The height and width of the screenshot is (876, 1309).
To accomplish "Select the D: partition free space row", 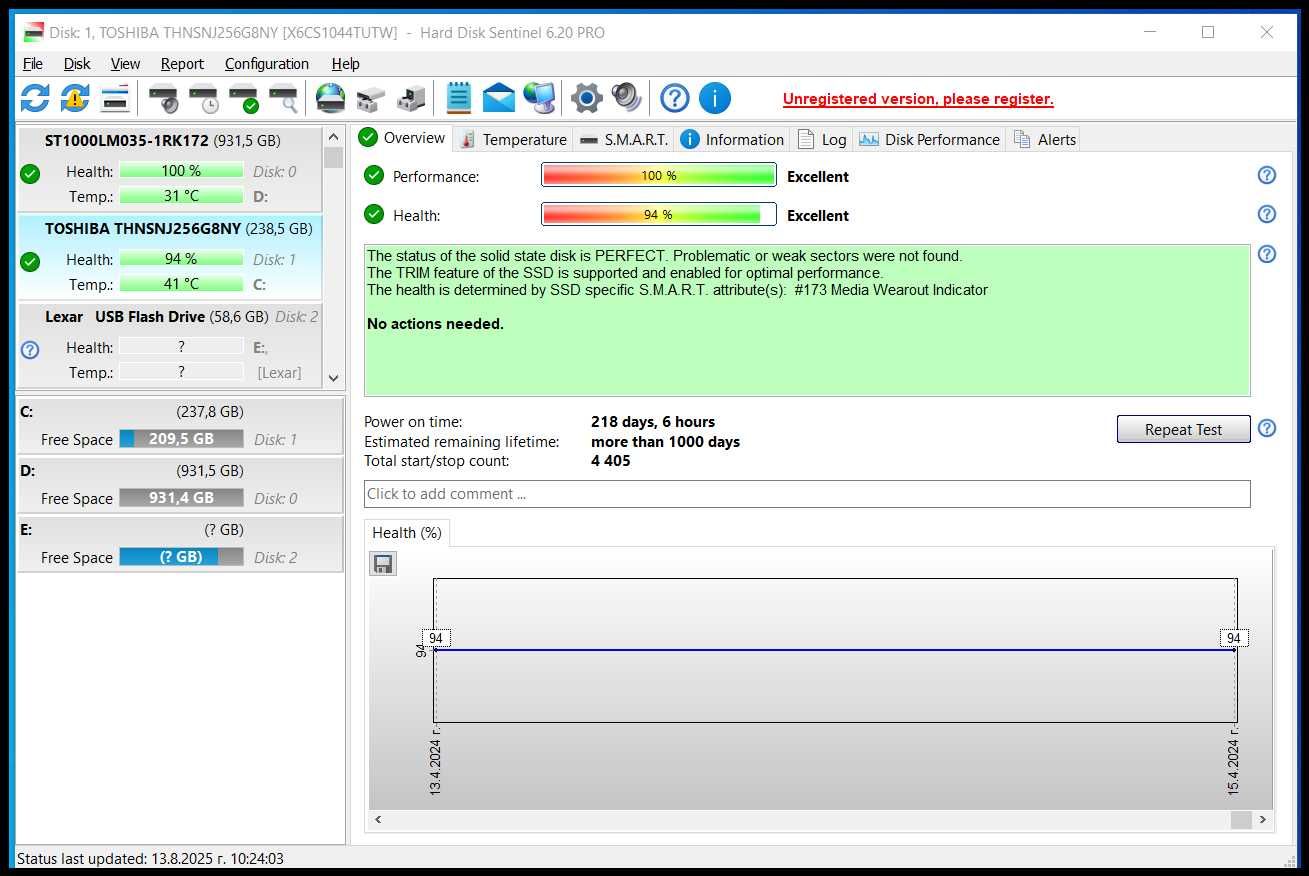I will [180, 484].
